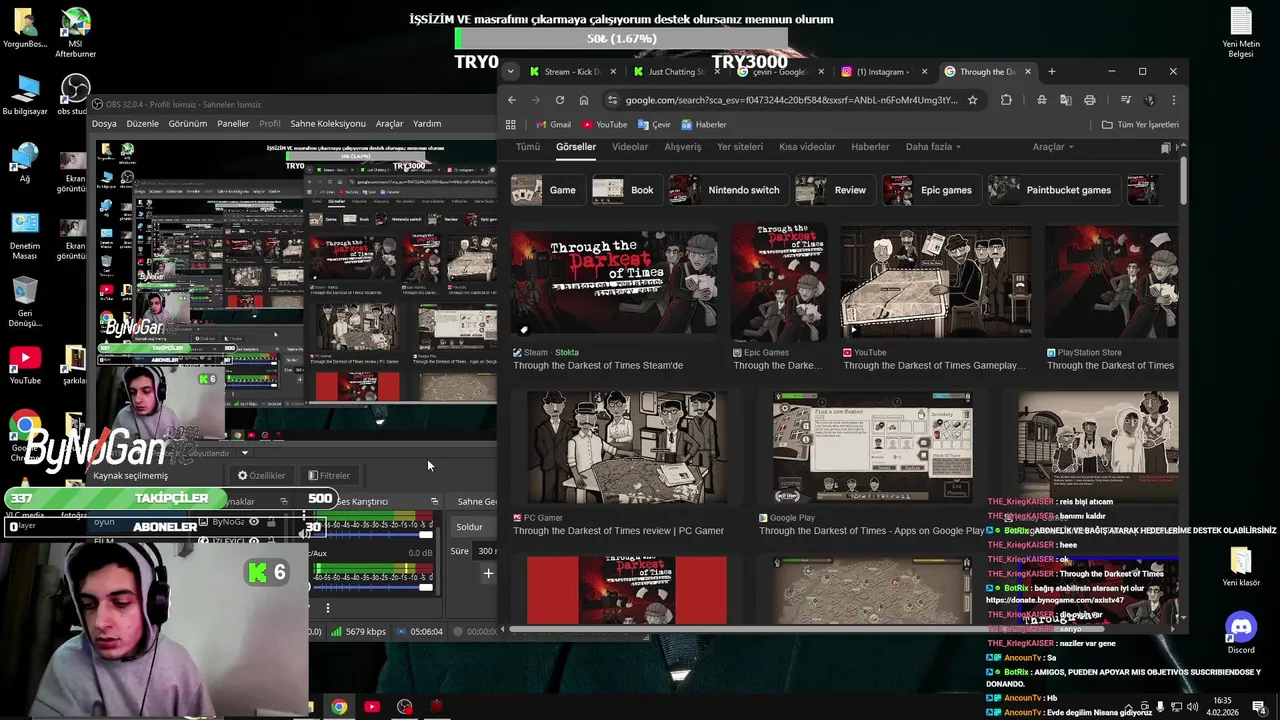Expand Daha fazla search options
This screenshot has height=720, width=1280.
pyautogui.click(x=933, y=147)
